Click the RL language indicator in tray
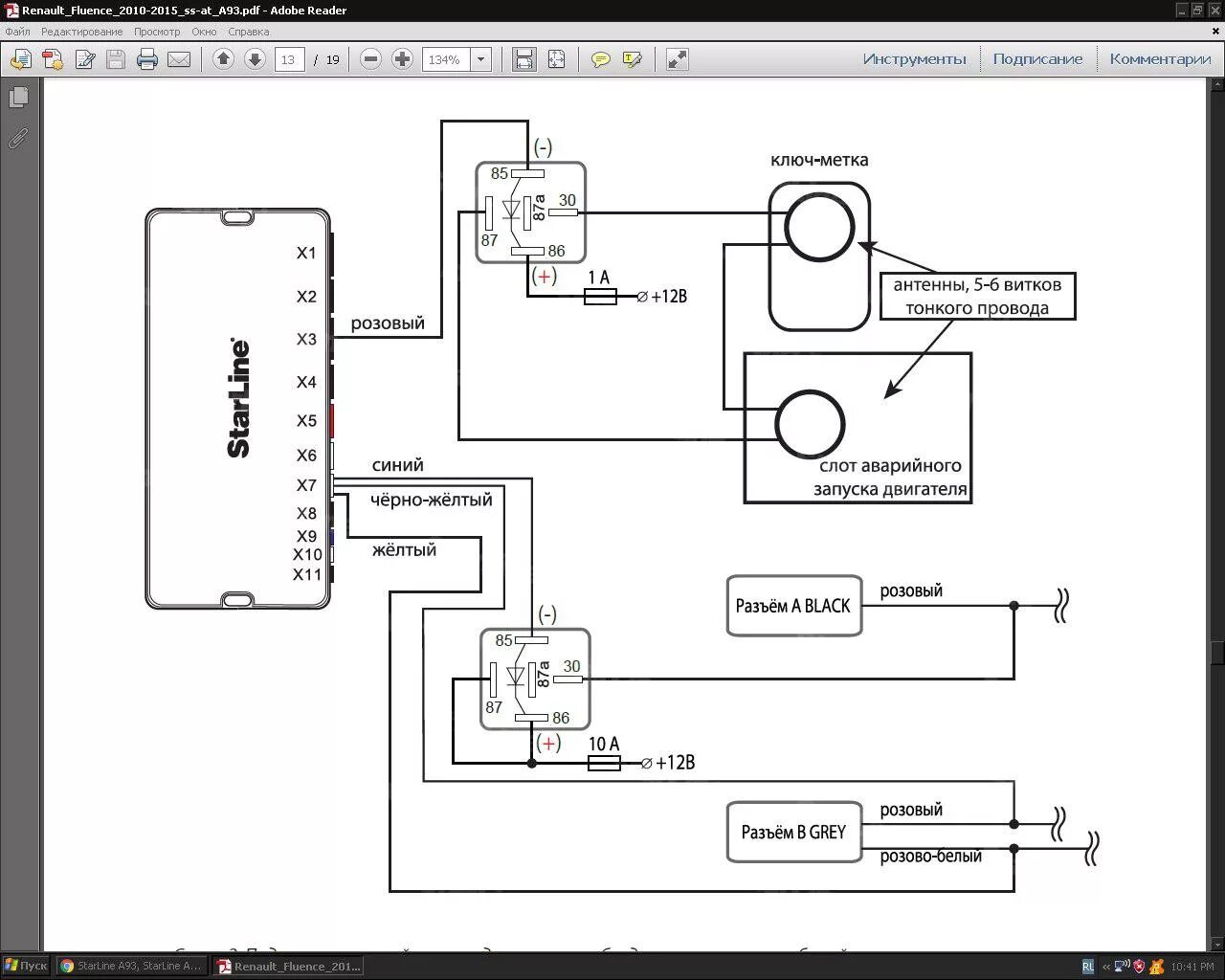Image resolution: width=1225 pixels, height=980 pixels. [1088, 967]
